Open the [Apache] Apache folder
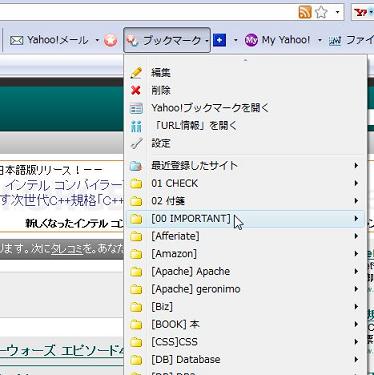 point(245,272)
